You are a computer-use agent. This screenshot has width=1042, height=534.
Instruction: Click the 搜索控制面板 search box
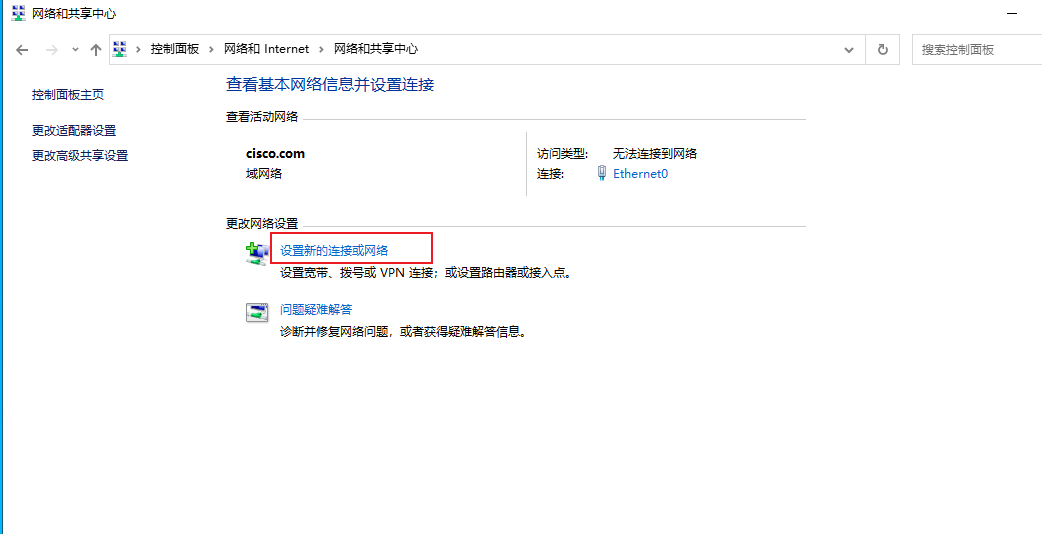[x=976, y=50]
